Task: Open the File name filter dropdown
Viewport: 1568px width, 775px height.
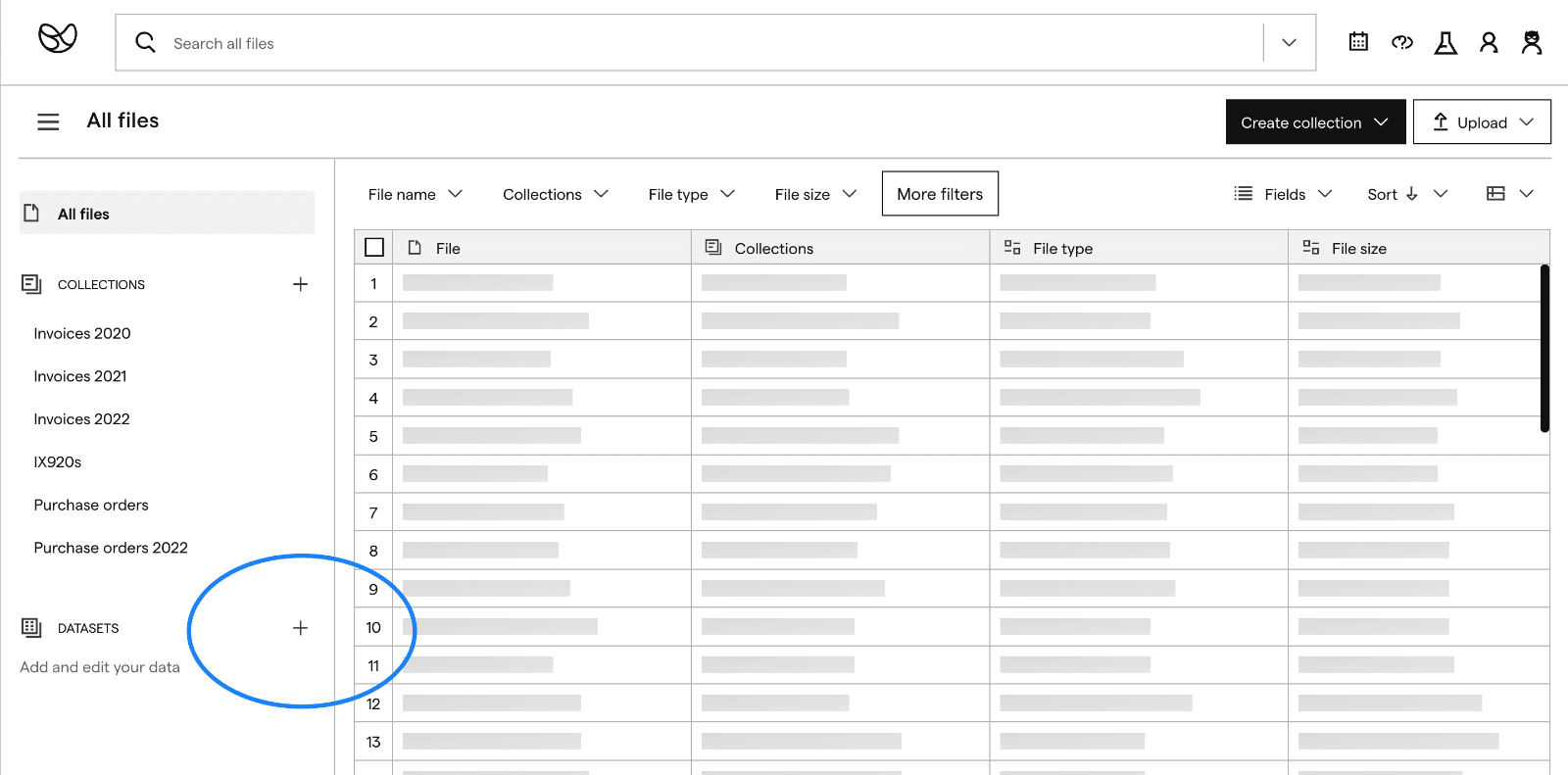Action: [x=416, y=194]
